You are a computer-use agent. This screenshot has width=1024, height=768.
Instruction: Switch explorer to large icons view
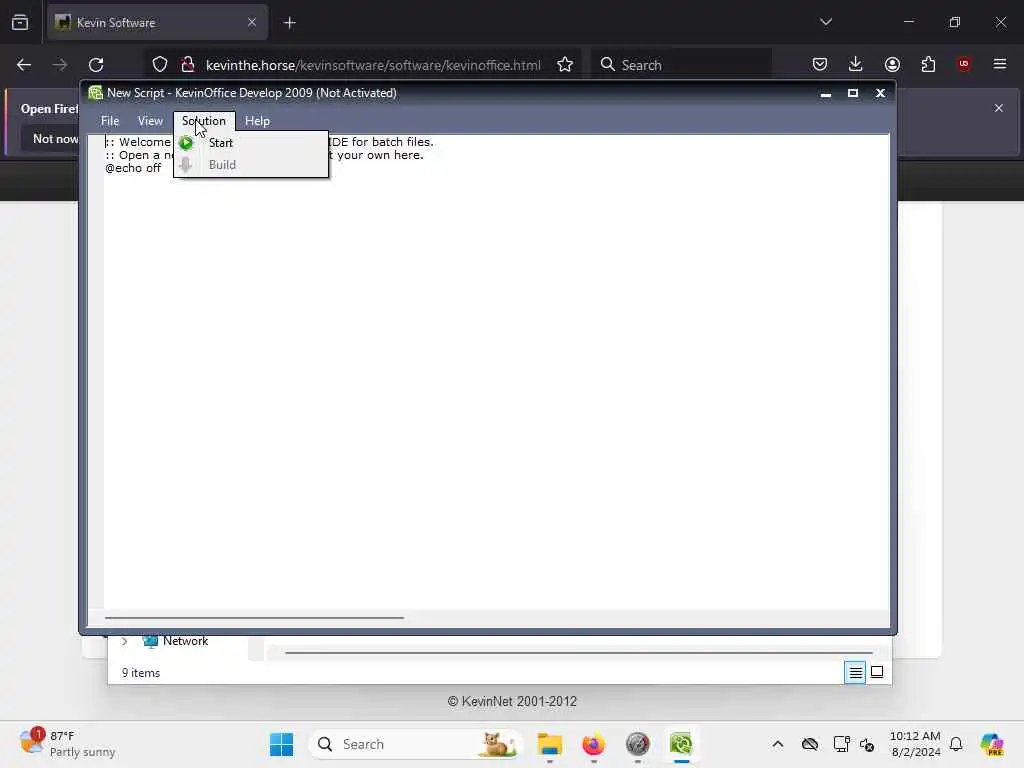877,672
